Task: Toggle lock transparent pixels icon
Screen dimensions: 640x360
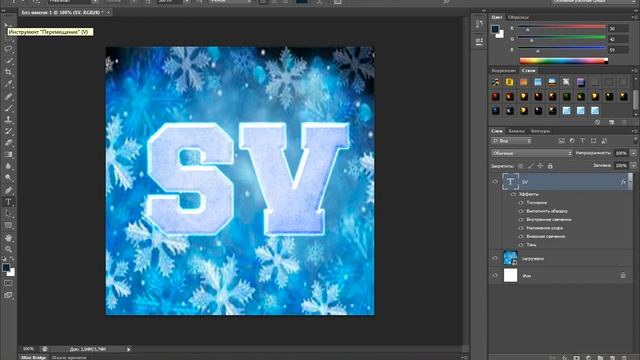Action: (x=520, y=166)
